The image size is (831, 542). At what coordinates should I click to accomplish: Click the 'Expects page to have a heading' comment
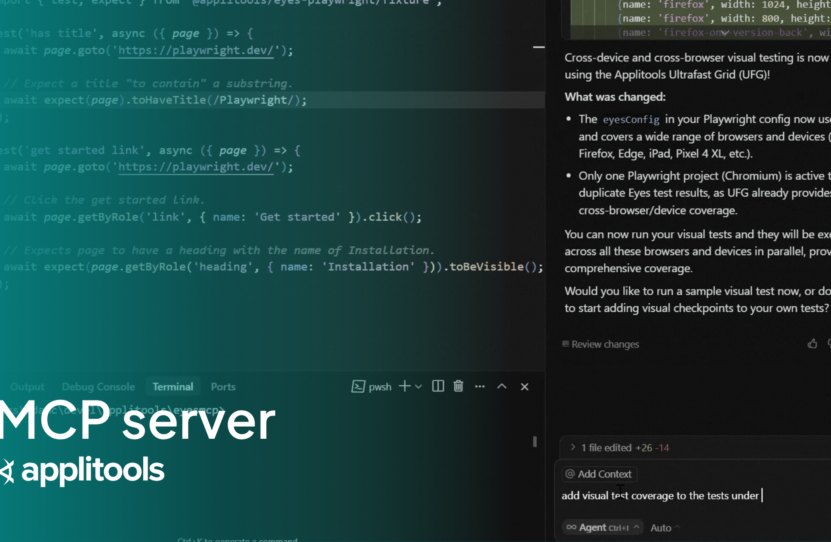tap(219, 250)
